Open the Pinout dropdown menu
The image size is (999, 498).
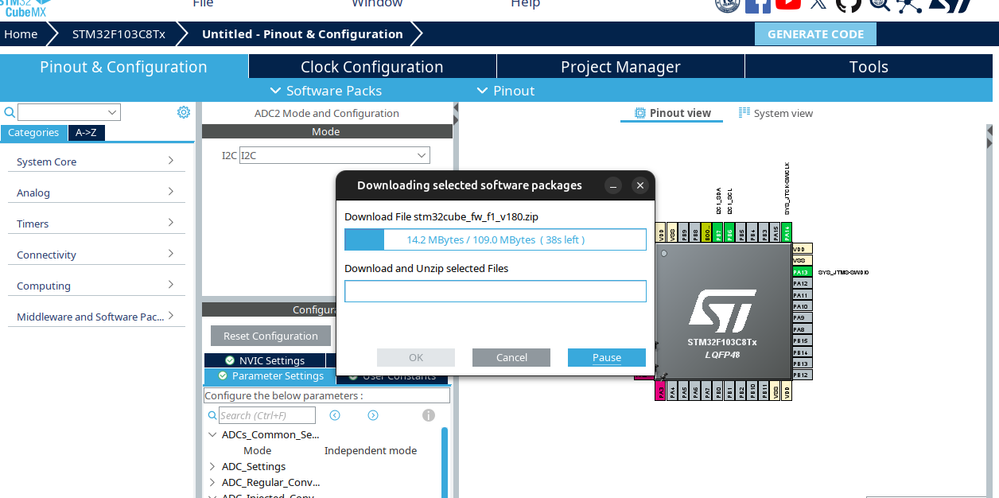pos(506,90)
